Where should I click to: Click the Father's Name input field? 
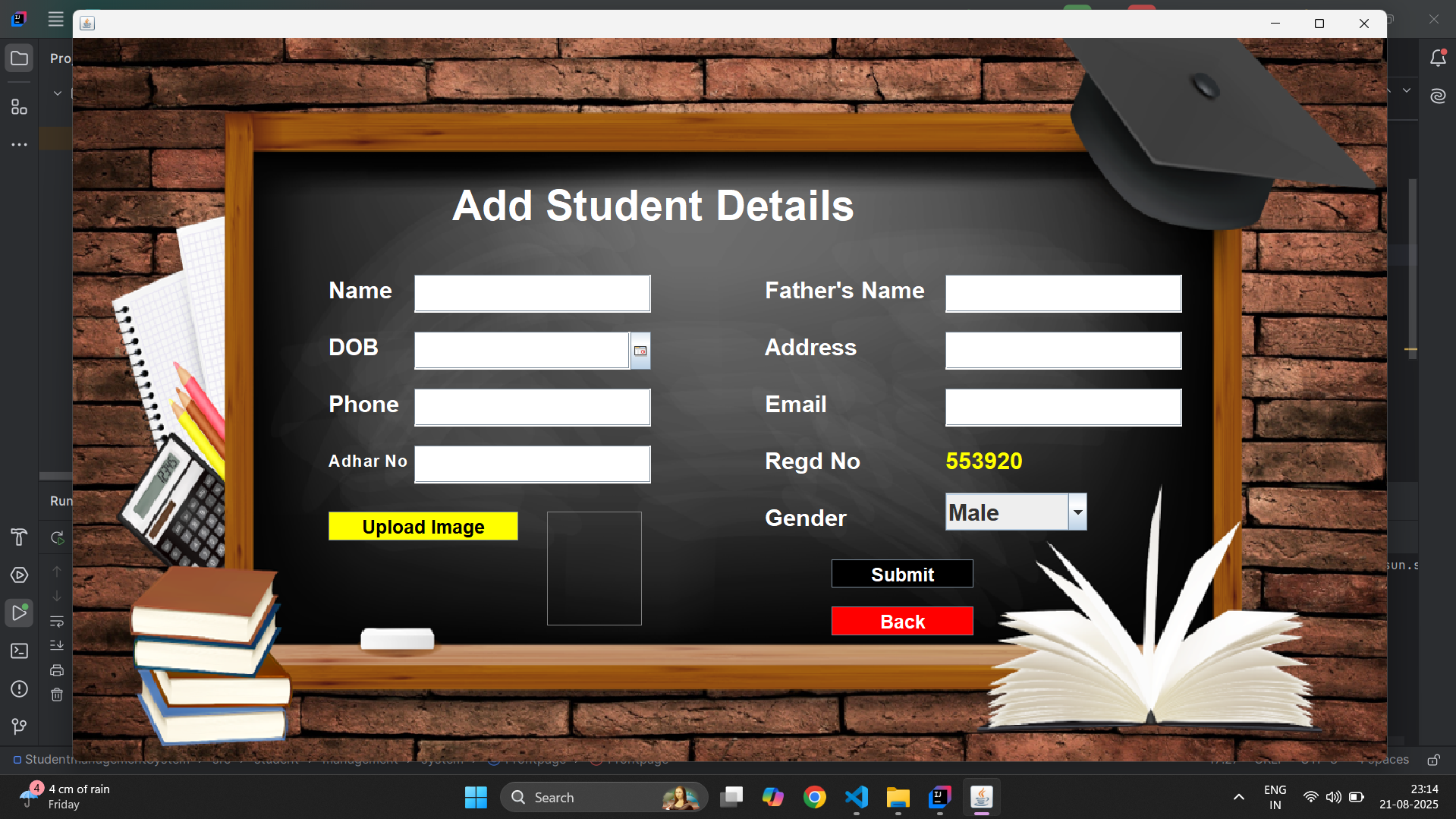tap(1062, 294)
